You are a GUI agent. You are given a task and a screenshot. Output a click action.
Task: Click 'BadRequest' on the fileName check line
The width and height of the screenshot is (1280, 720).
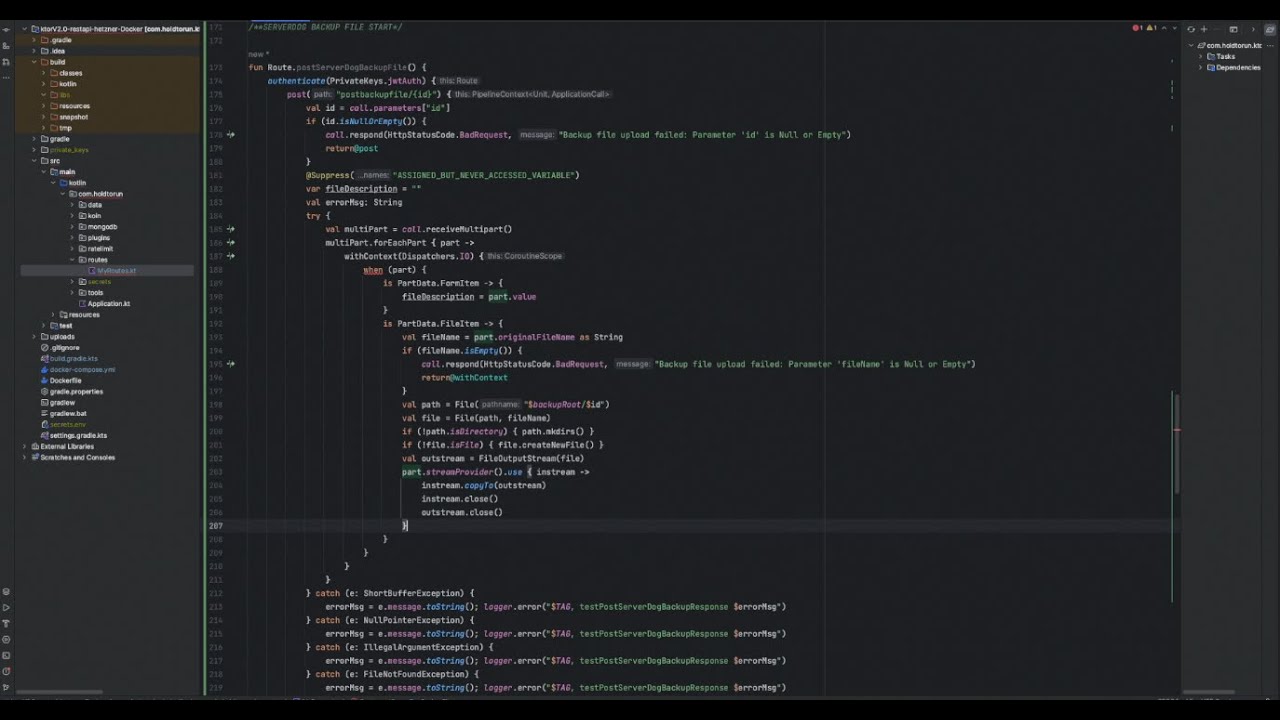(580, 364)
